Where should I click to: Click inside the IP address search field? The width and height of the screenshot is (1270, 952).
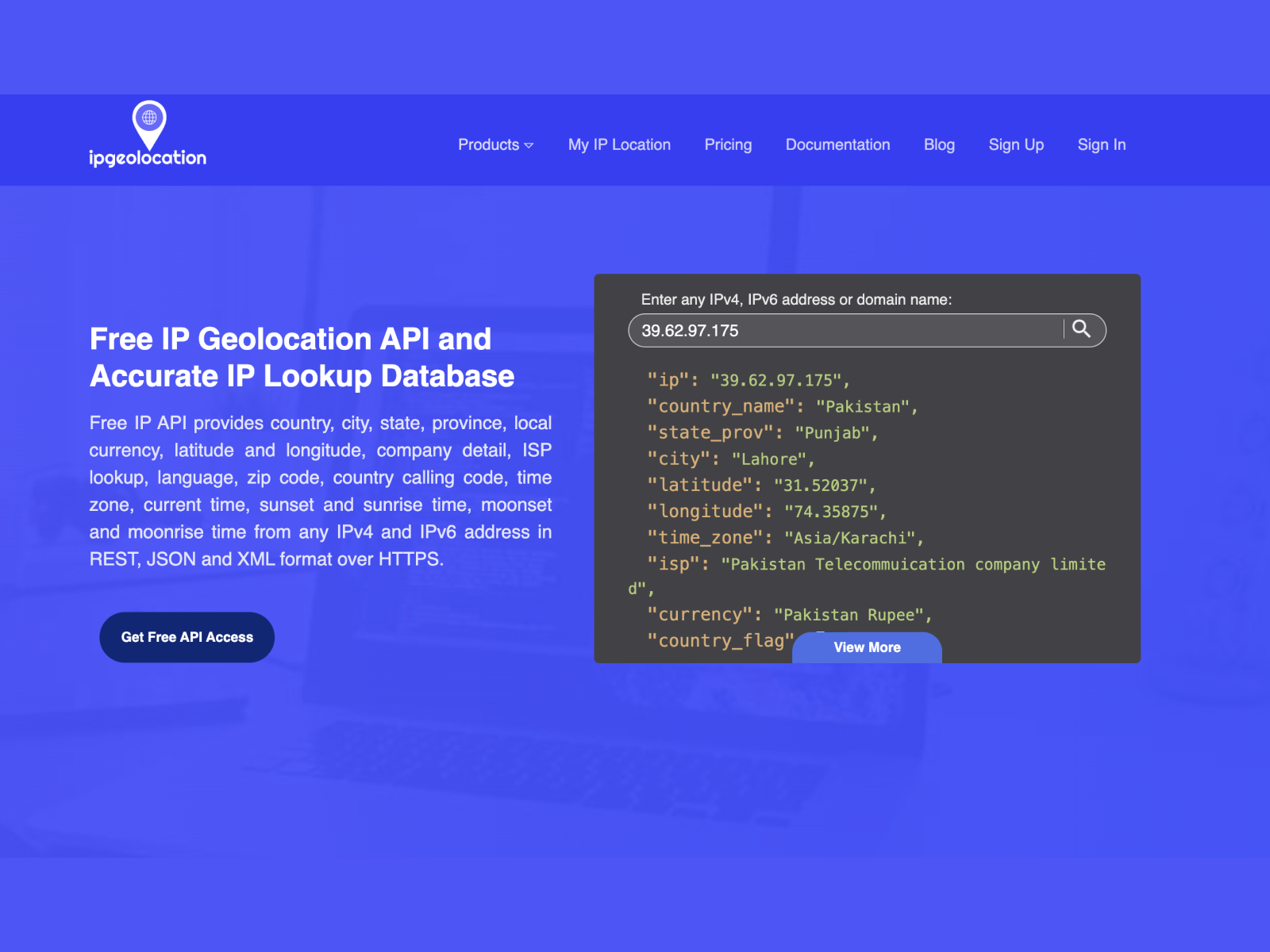[x=841, y=330]
